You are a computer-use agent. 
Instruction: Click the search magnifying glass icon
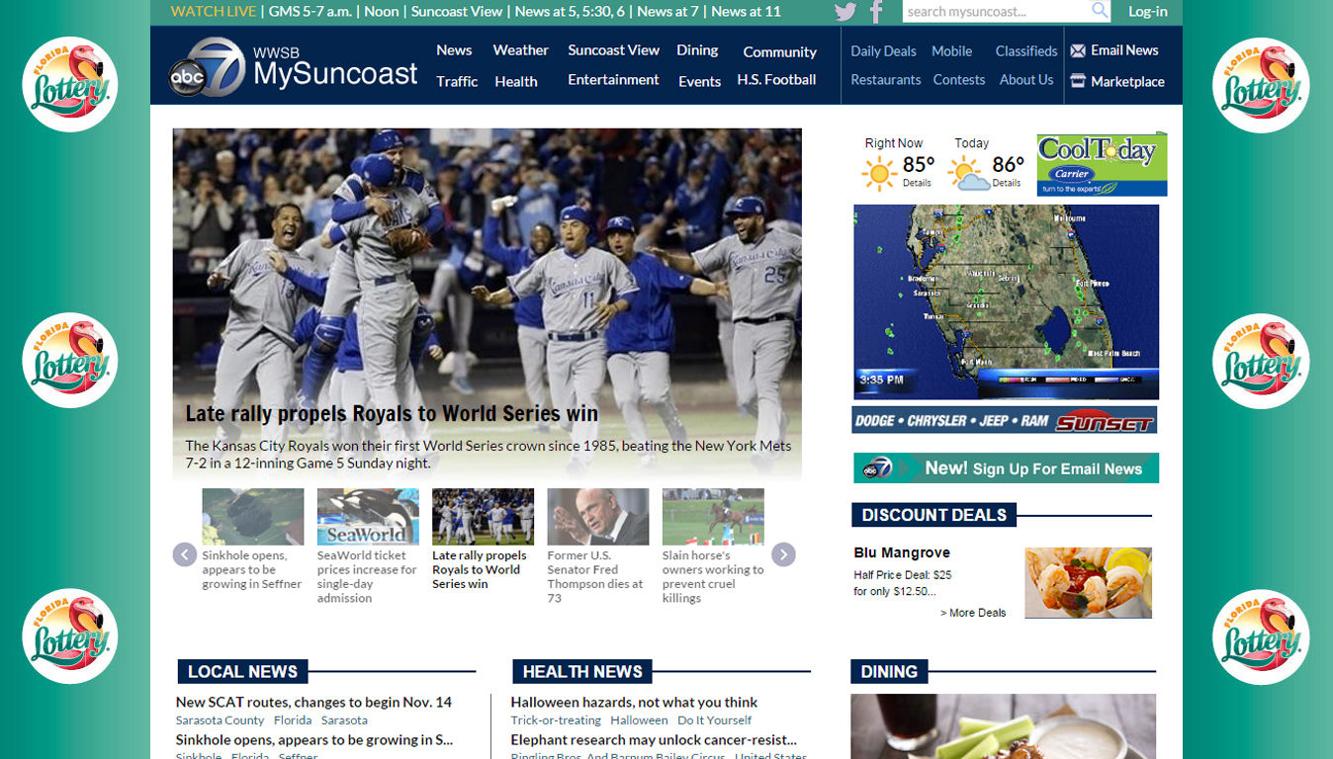point(1100,12)
